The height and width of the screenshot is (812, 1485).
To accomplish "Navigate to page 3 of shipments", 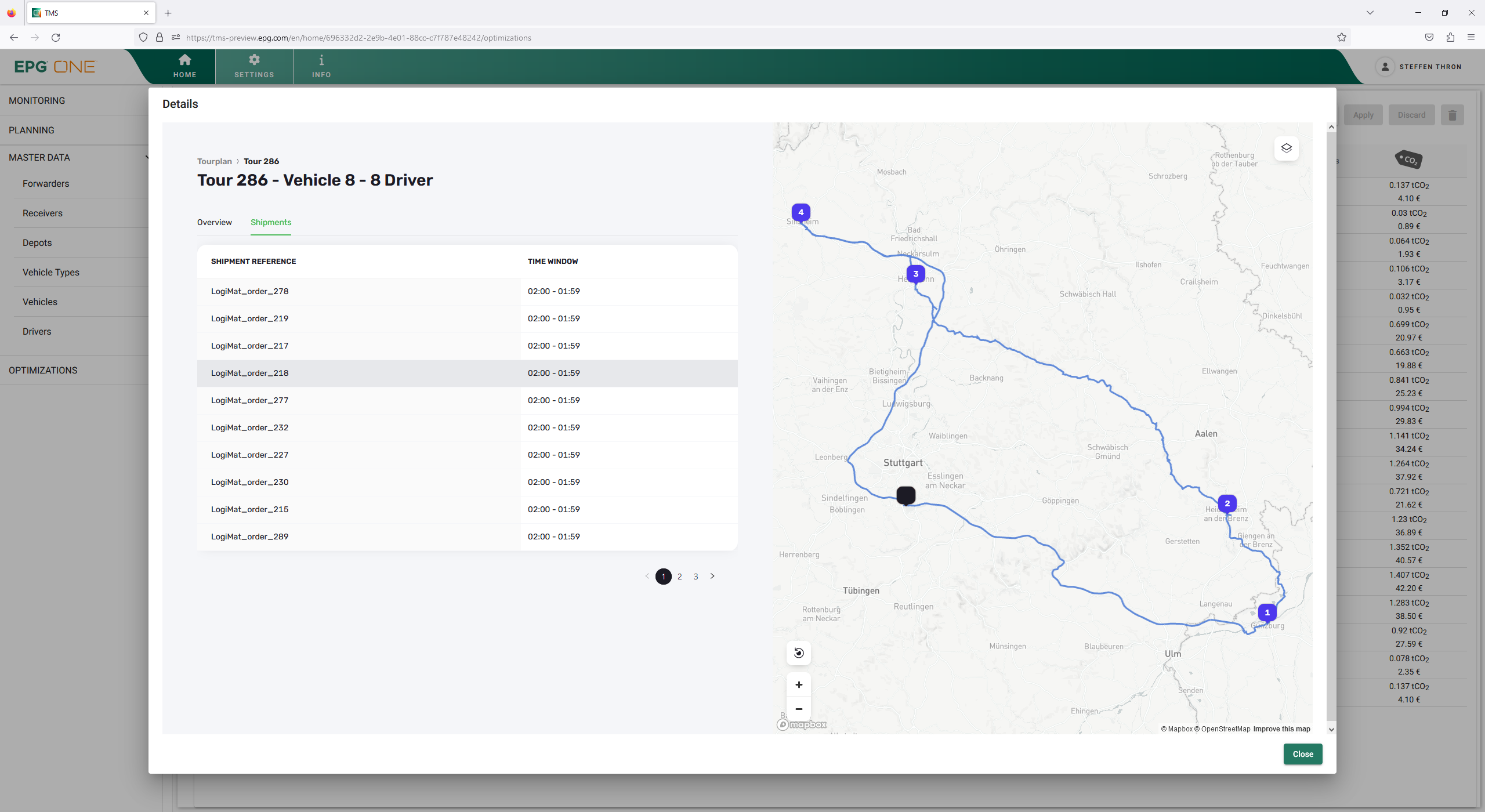I will click(x=696, y=576).
